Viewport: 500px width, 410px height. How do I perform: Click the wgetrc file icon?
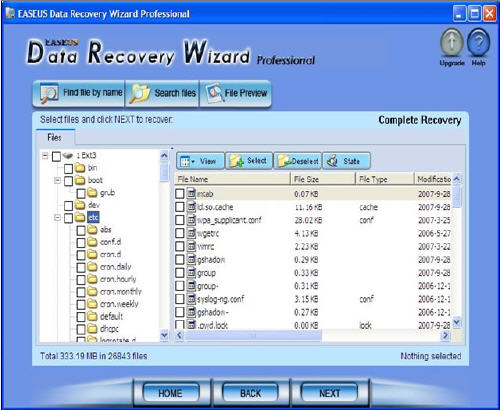point(191,233)
